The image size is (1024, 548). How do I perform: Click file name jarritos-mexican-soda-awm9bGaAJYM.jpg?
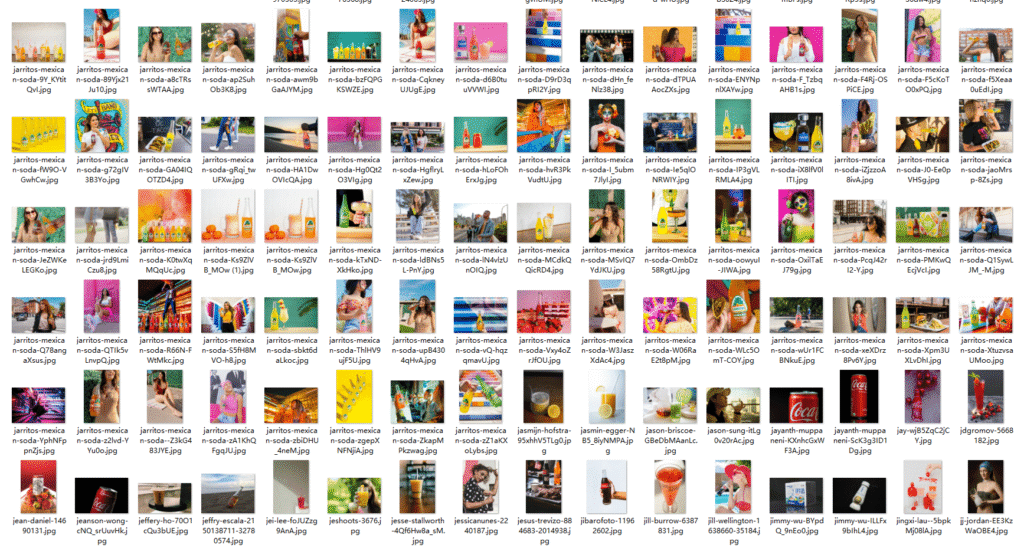[x=291, y=80]
